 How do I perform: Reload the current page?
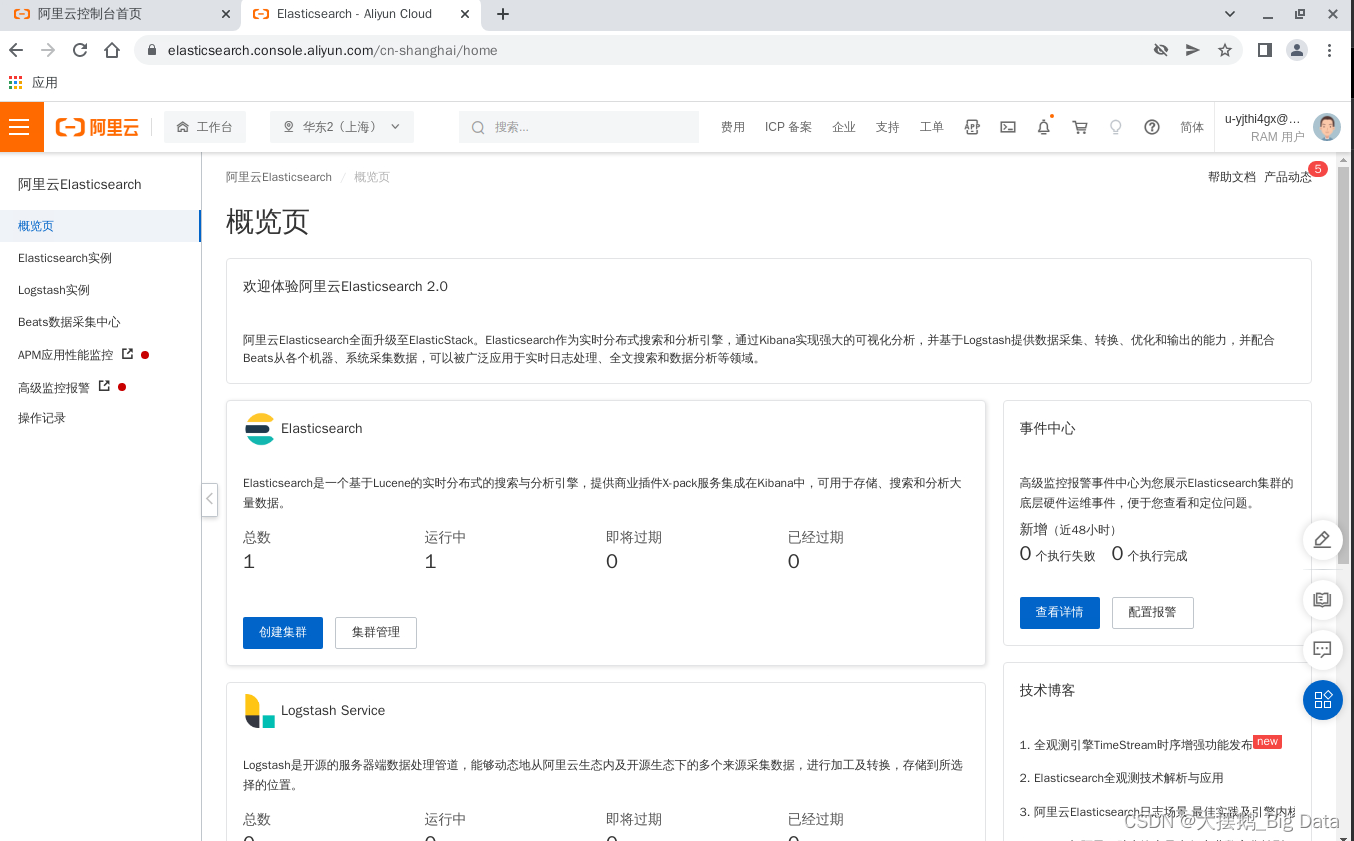80,50
